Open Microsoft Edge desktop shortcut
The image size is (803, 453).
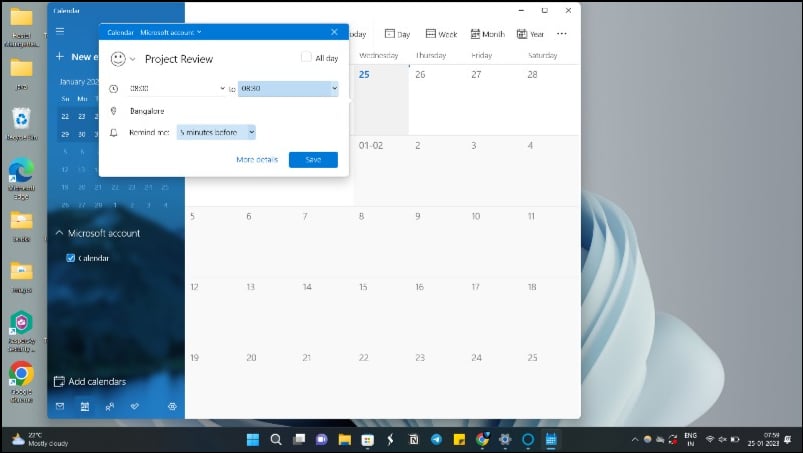[22, 179]
